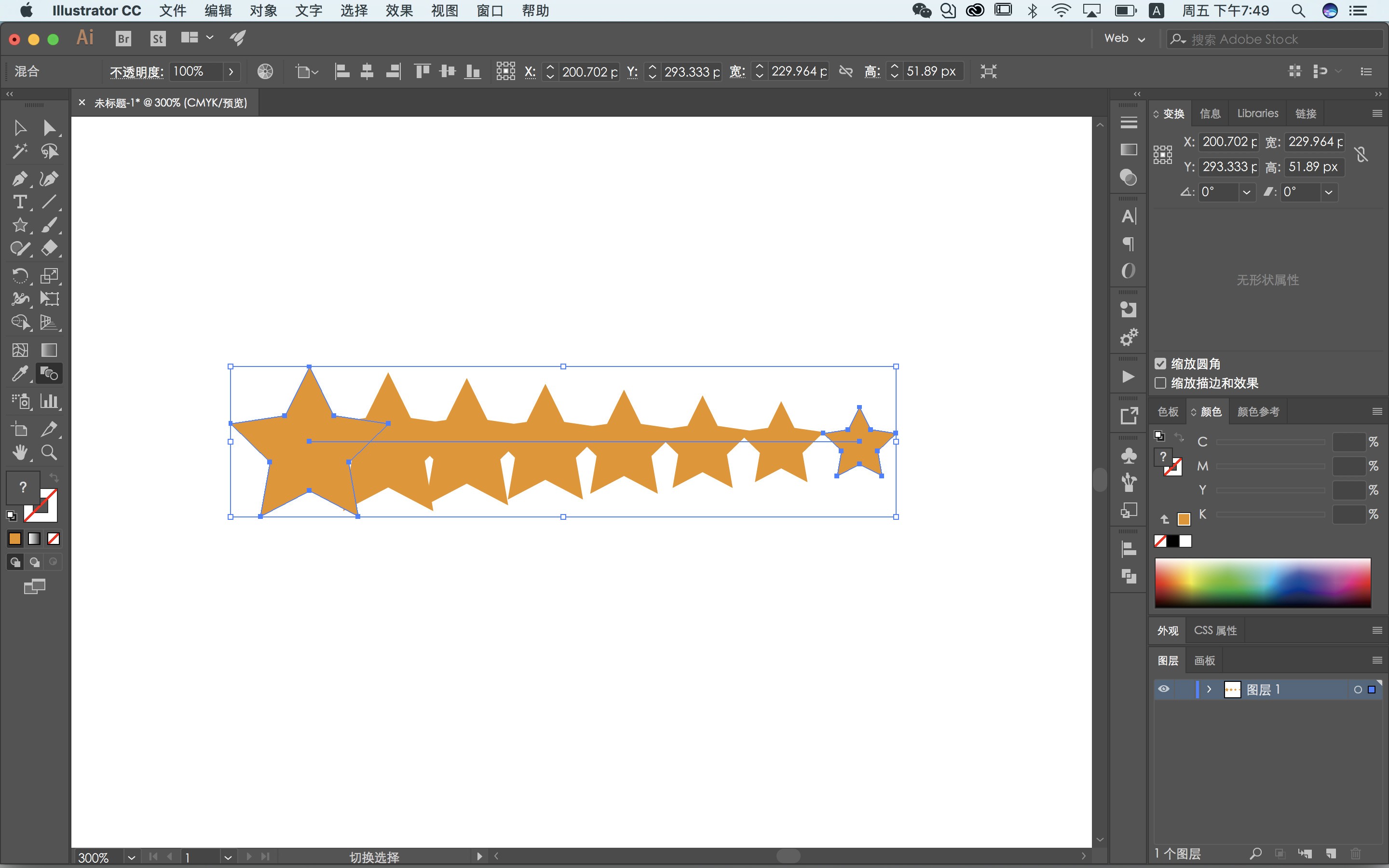This screenshot has height=868, width=1389.
Task: Switch to the 画板 tab
Action: (x=1204, y=661)
